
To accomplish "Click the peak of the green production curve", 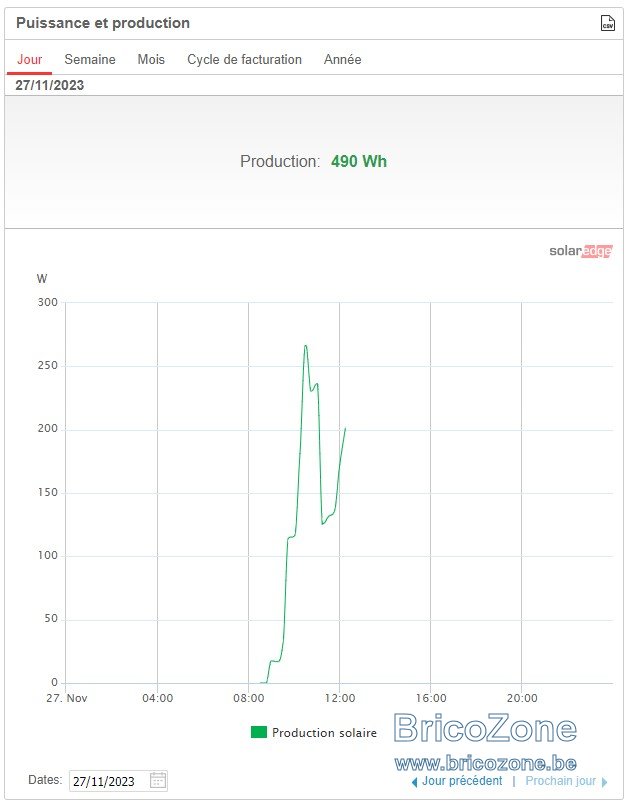I will 305,345.
